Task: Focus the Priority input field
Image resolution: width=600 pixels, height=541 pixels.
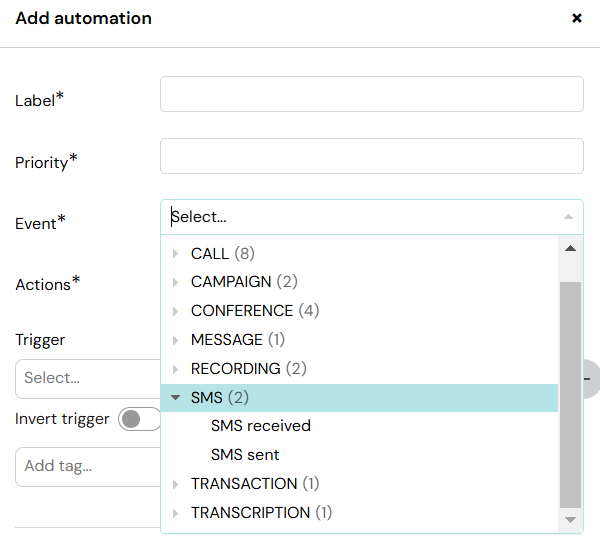Action: click(372, 156)
